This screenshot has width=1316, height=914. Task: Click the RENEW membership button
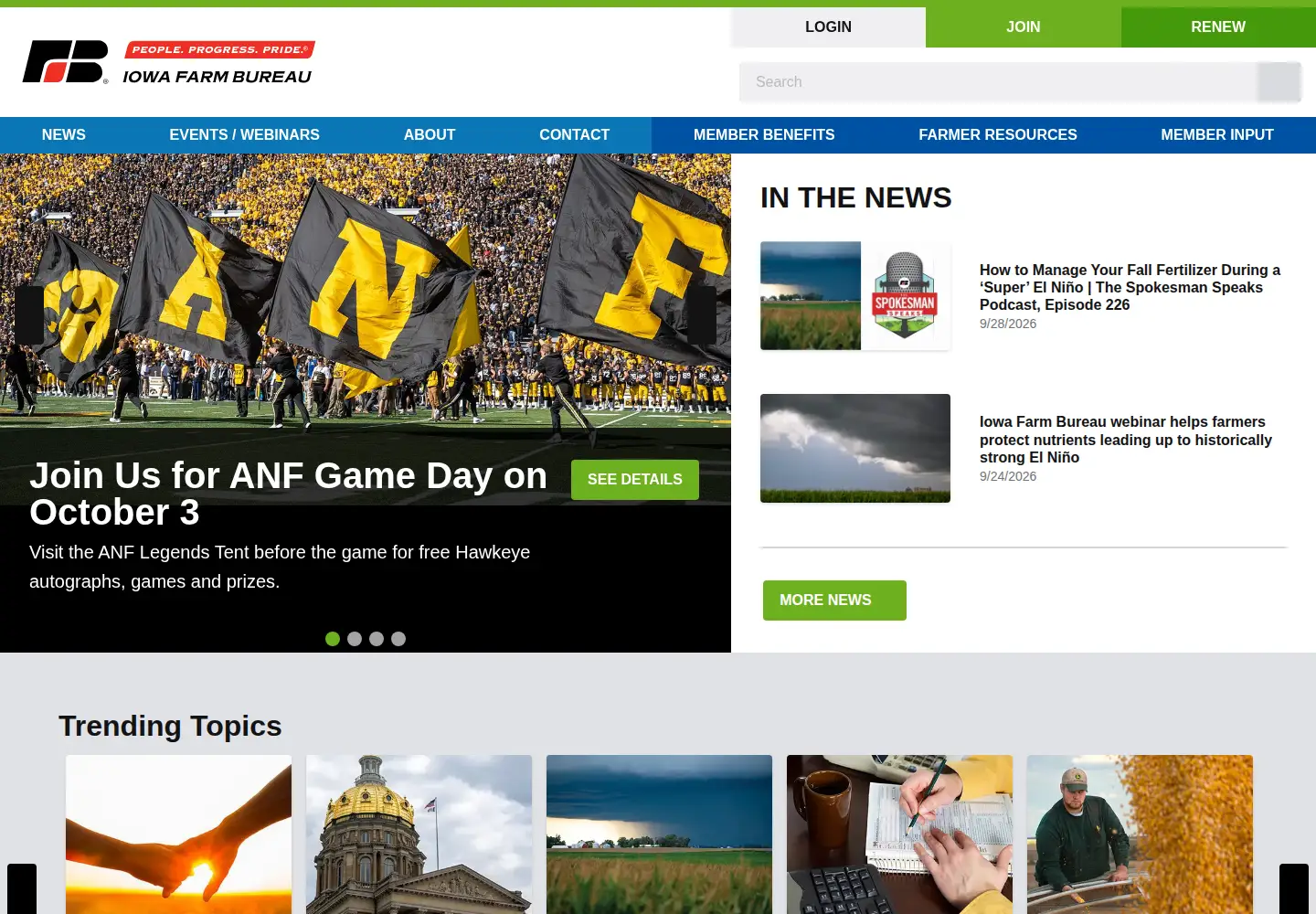coord(1218,27)
